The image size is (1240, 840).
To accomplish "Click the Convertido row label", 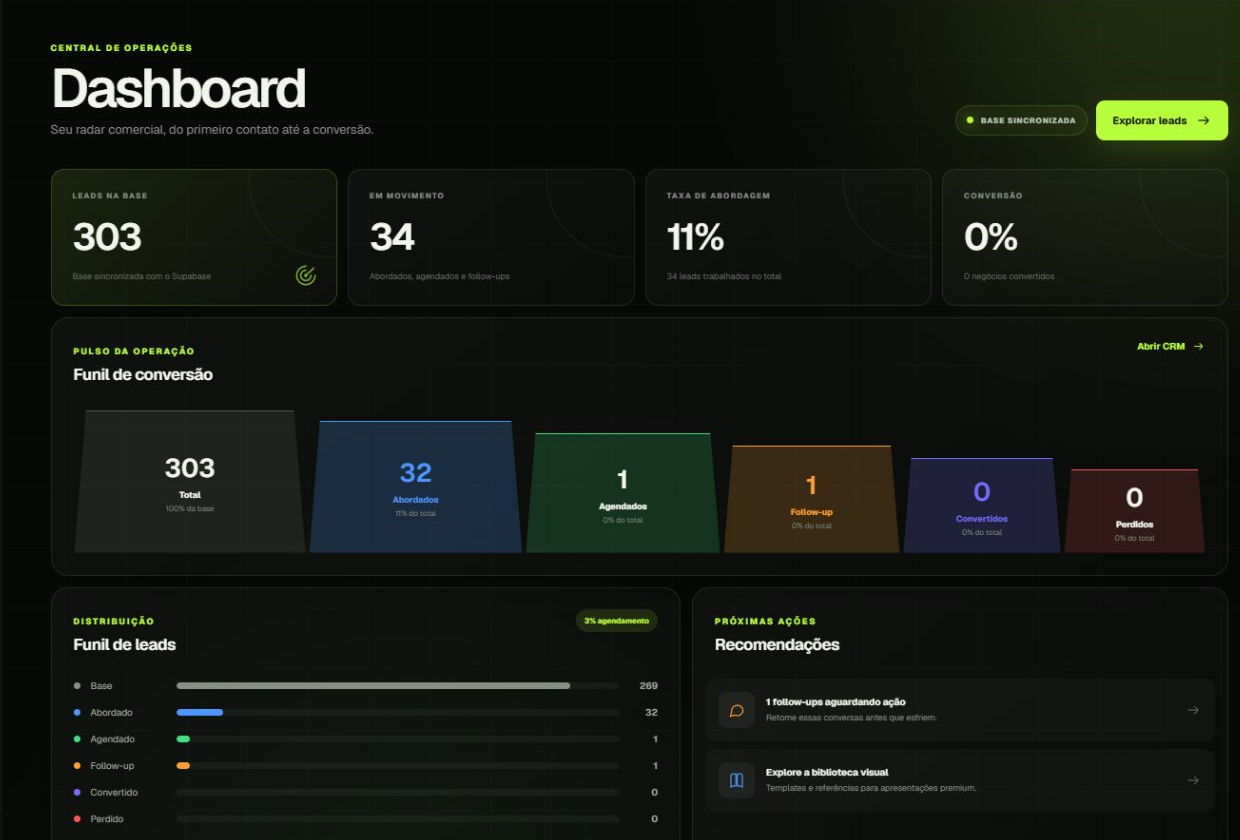I will click(114, 792).
